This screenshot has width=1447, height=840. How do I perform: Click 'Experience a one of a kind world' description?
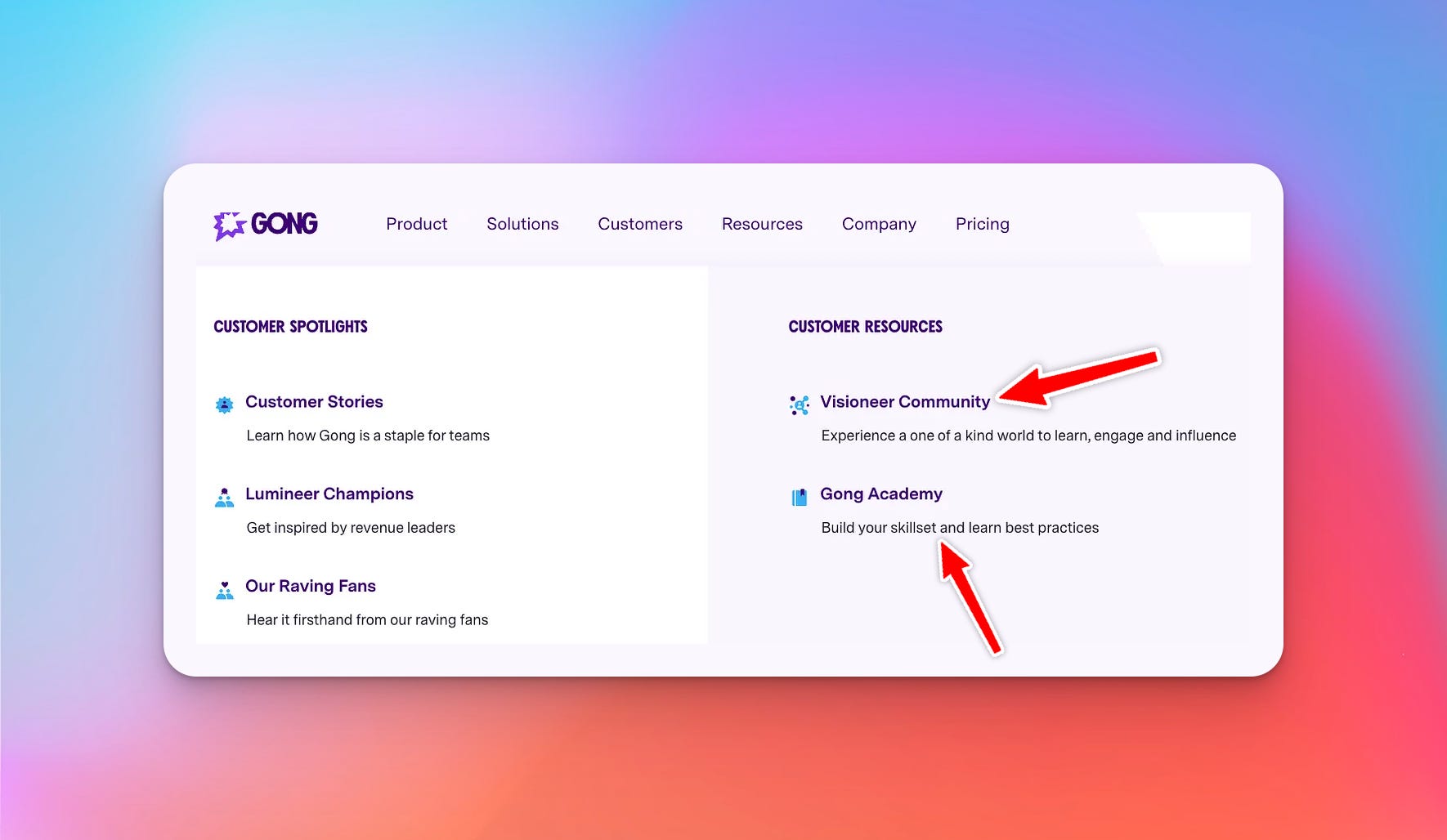[1028, 436]
